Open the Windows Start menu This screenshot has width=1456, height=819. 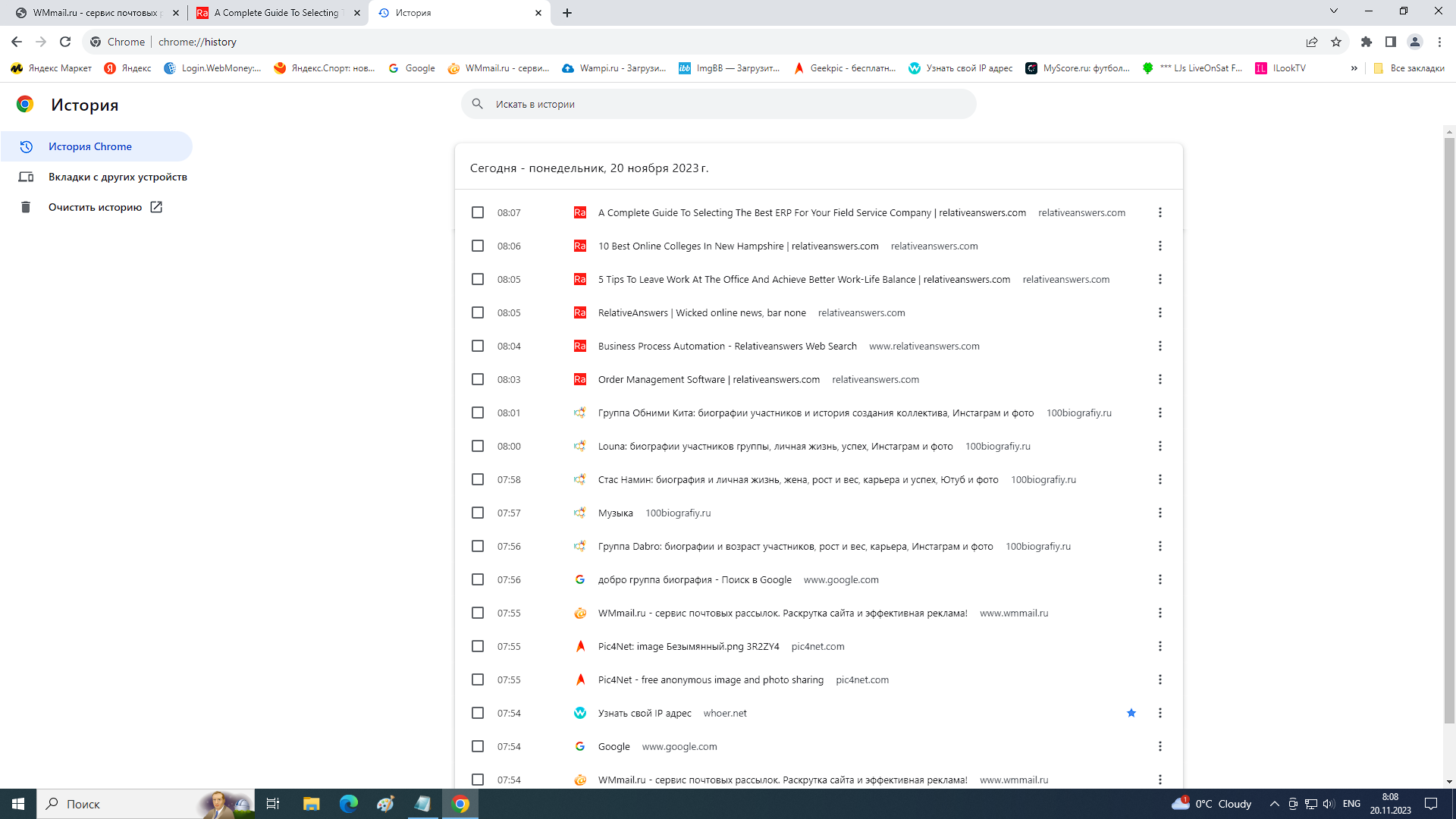(x=18, y=804)
